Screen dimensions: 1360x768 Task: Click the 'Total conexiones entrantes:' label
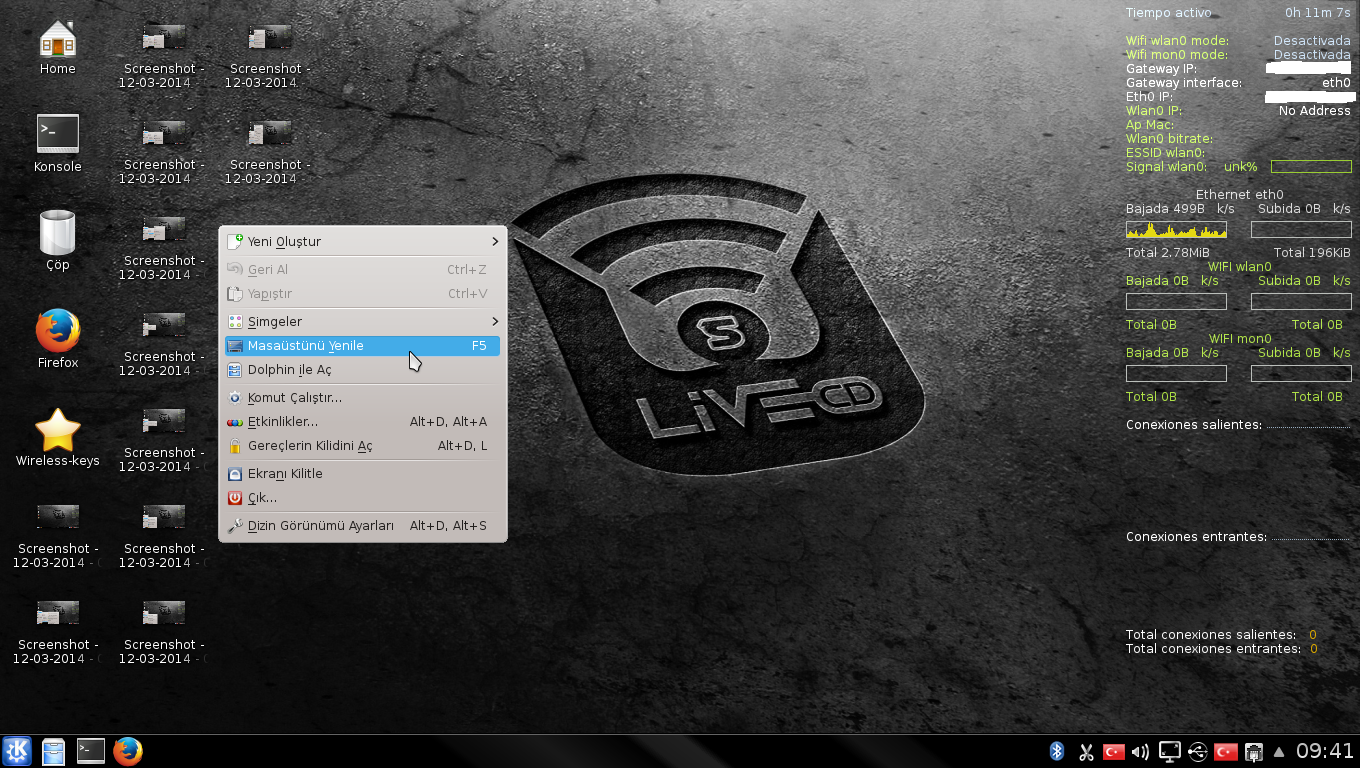coord(1213,649)
